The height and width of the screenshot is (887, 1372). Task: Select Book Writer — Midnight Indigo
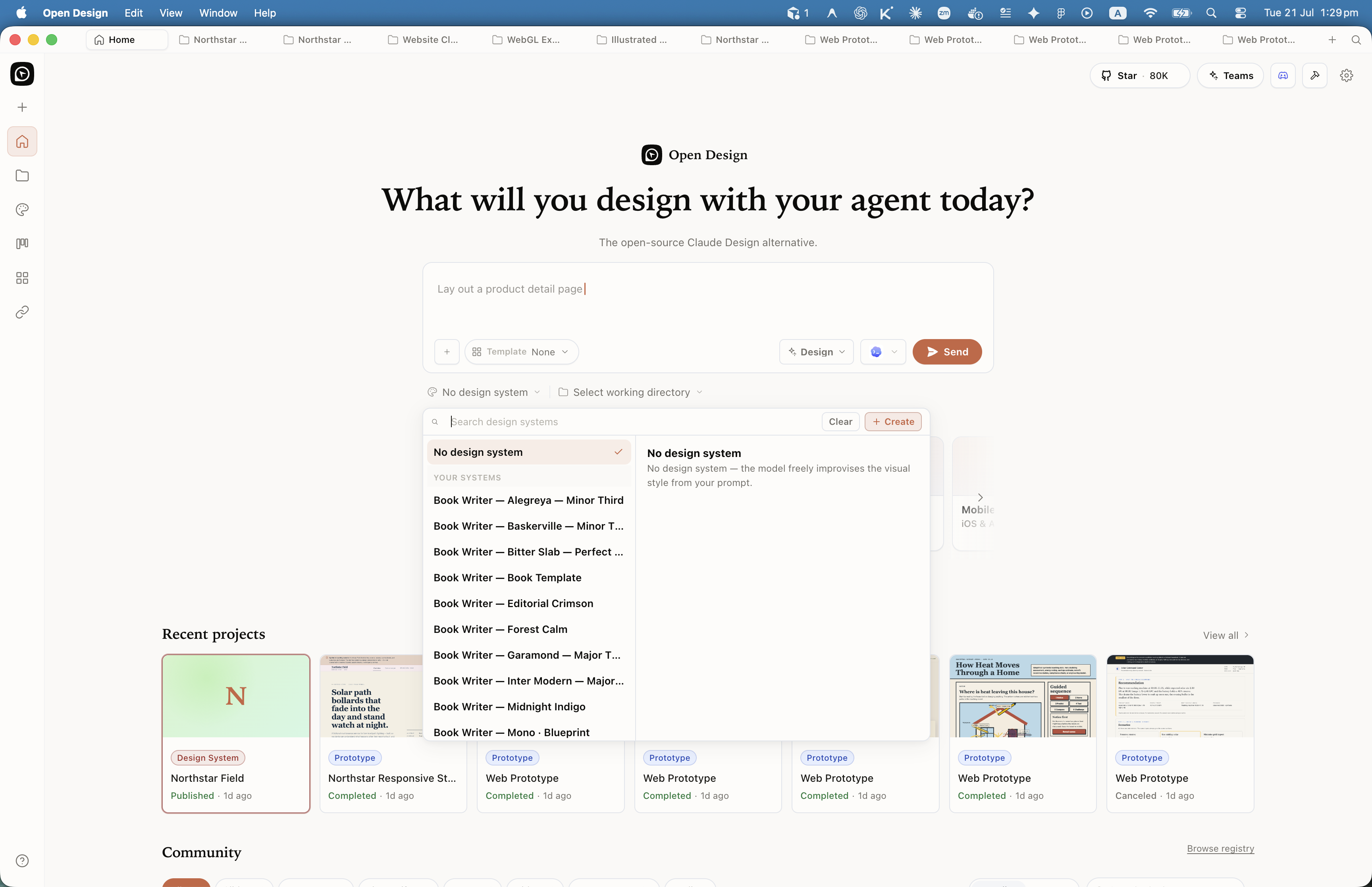[x=528, y=707]
